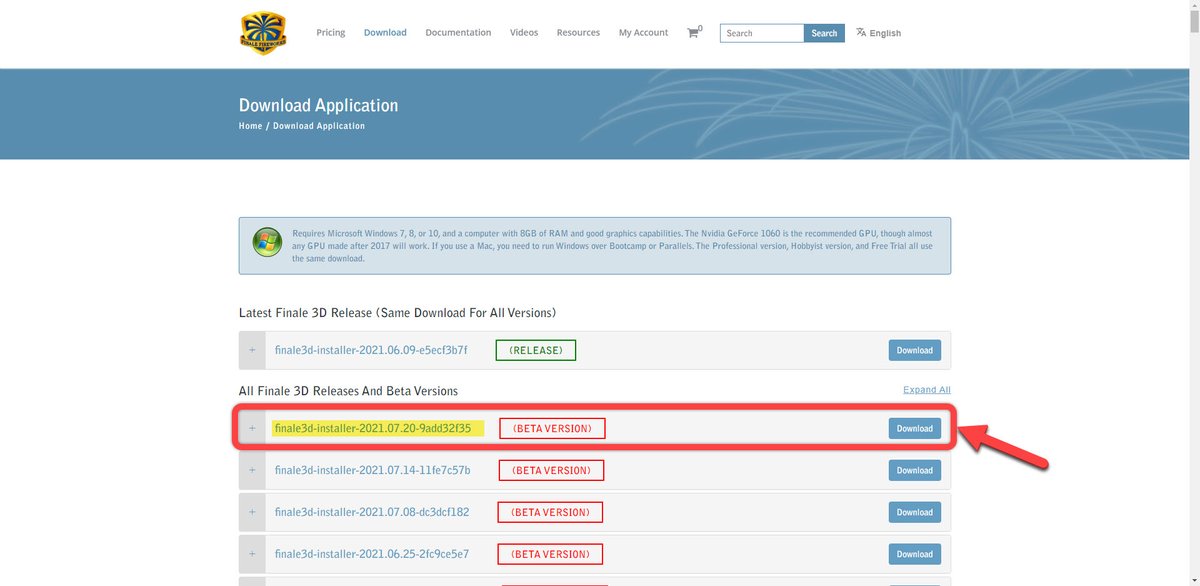The width and height of the screenshot is (1200, 586).
Task: Download the 2021.07.20 beta installer
Action: click(x=915, y=428)
